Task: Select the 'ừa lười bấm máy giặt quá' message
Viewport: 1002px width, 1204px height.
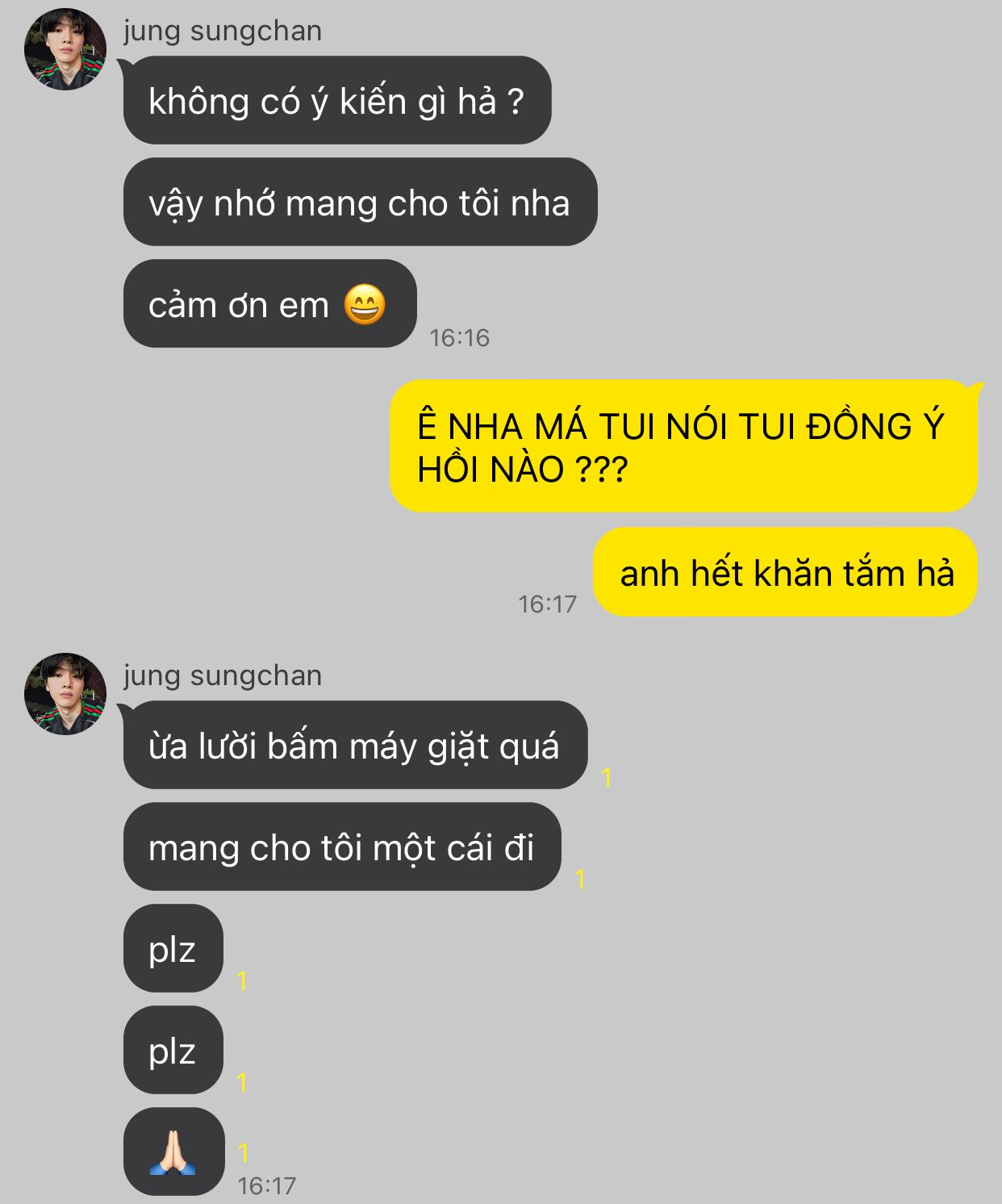Action: click(355, 745)
